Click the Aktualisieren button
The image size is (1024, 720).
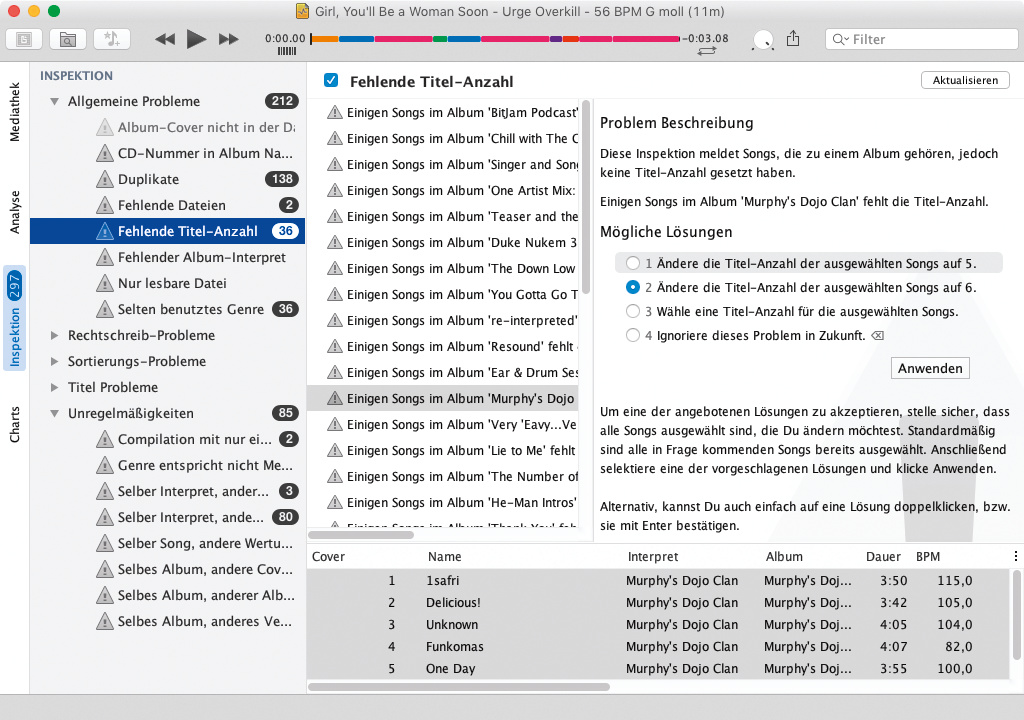[x=965, y=81]
